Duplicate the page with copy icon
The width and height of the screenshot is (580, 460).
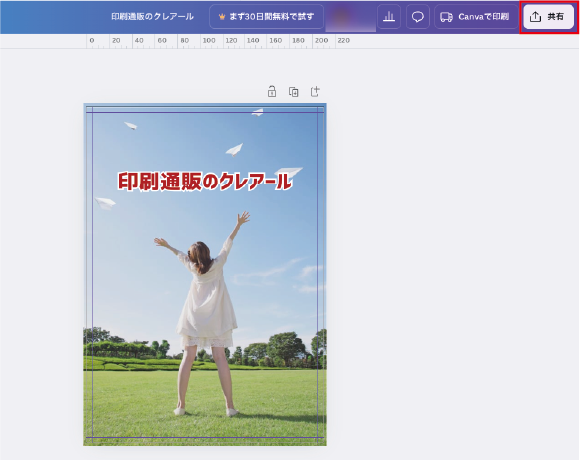293,91
